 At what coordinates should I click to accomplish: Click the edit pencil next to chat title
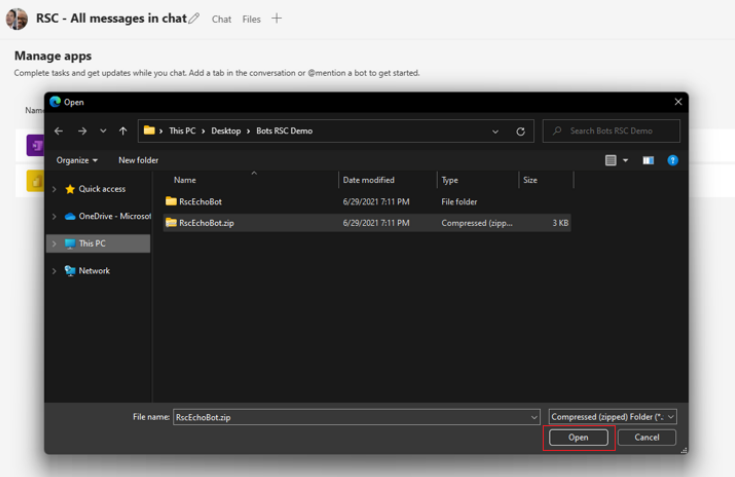(194, 19)
